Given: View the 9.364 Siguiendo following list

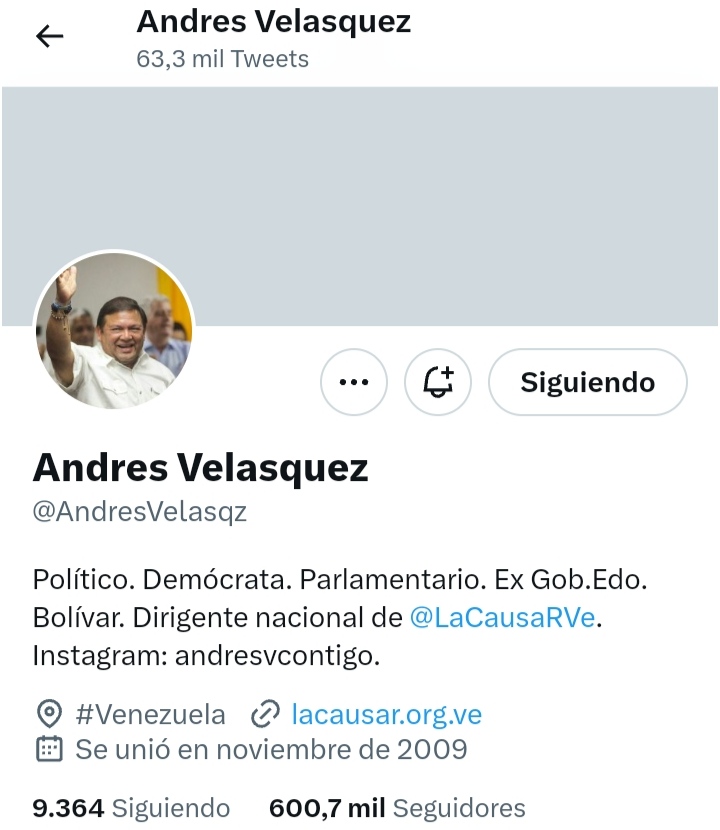Looking at the screenshot, I should [131, 808].
